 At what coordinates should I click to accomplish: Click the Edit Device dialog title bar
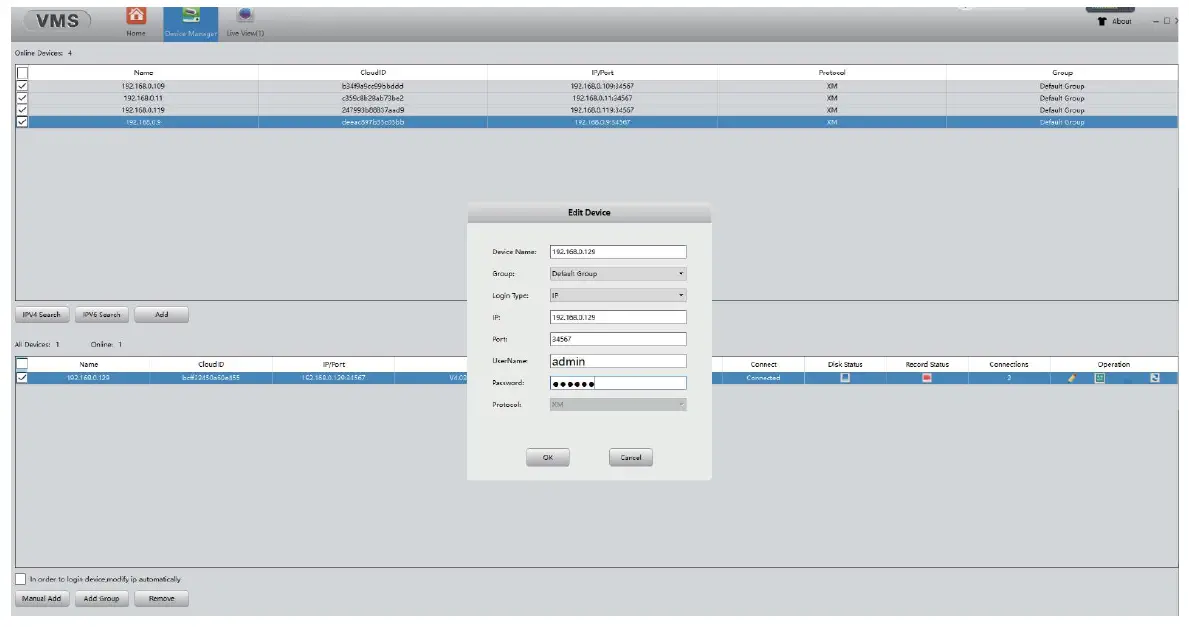(589, 212)
